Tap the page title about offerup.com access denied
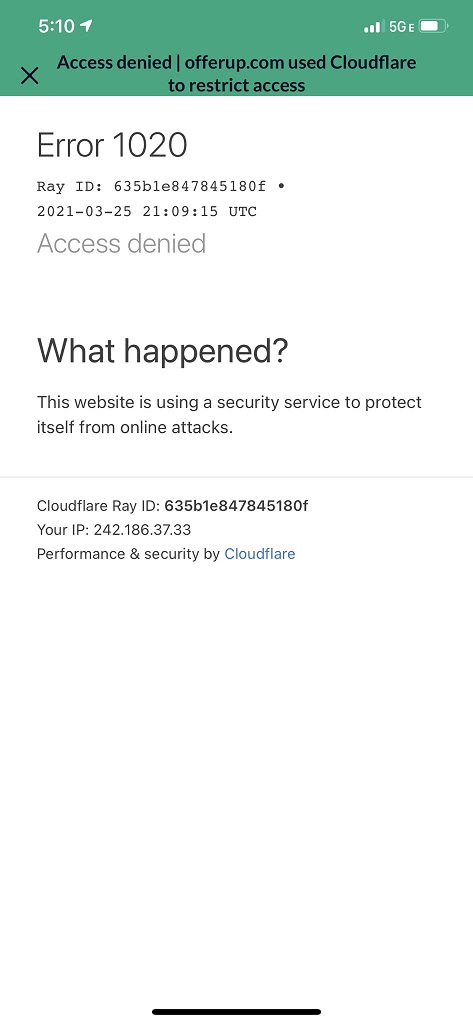473x1024 pixels. [x=236, y=74]
